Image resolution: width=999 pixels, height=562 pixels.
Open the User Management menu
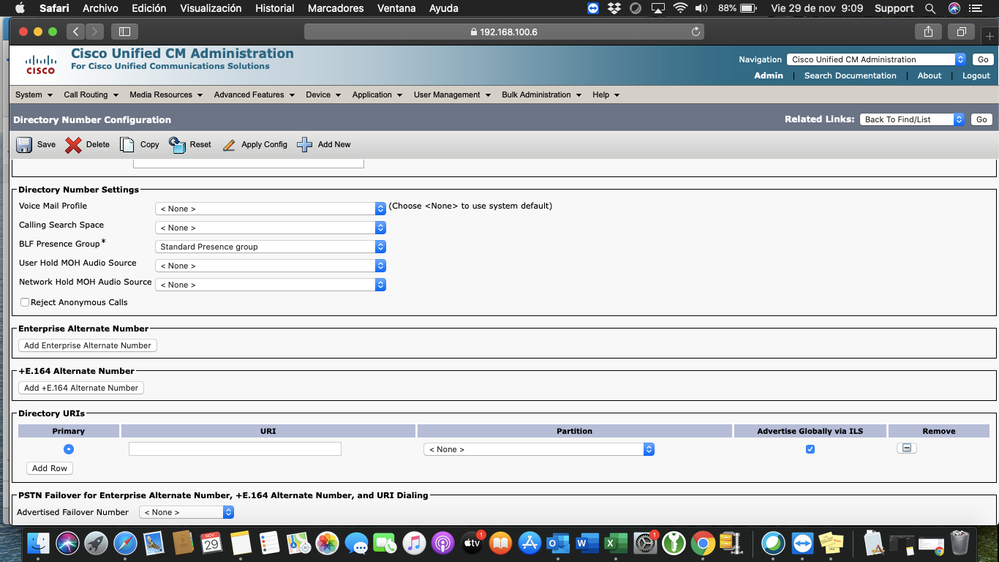pos(452,94)
